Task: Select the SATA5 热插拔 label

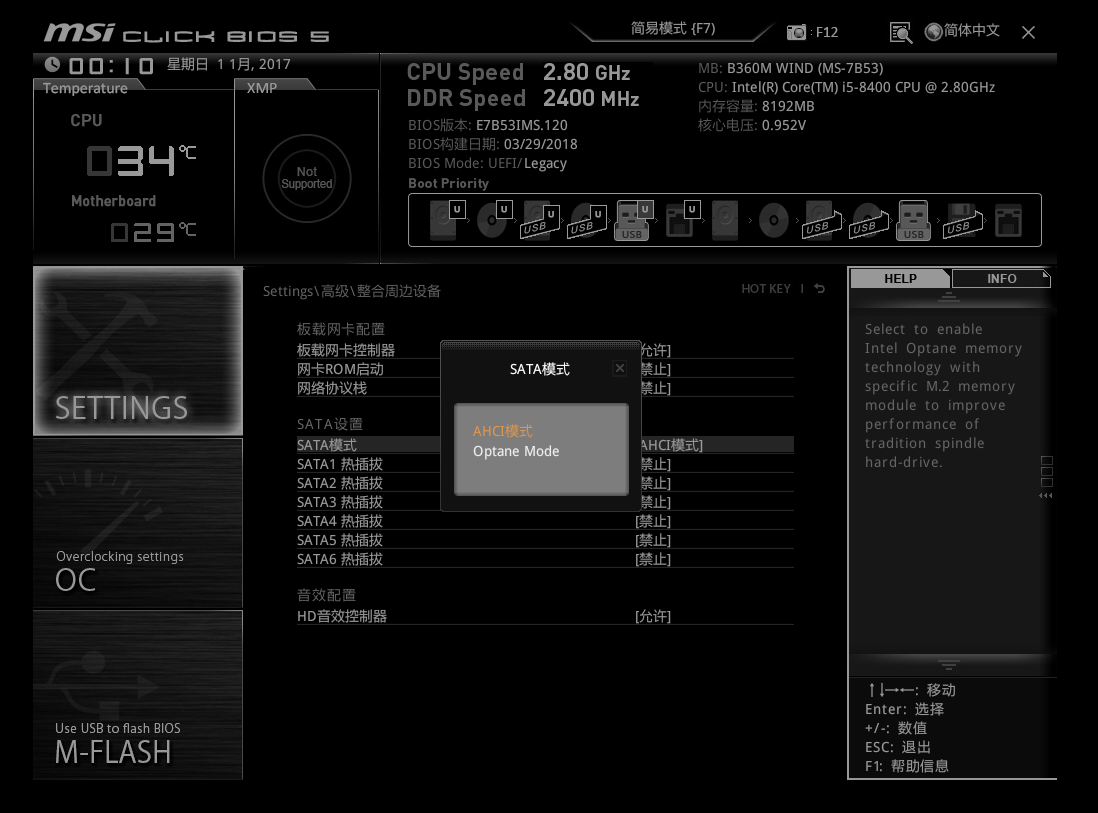Action: (340, 540)
